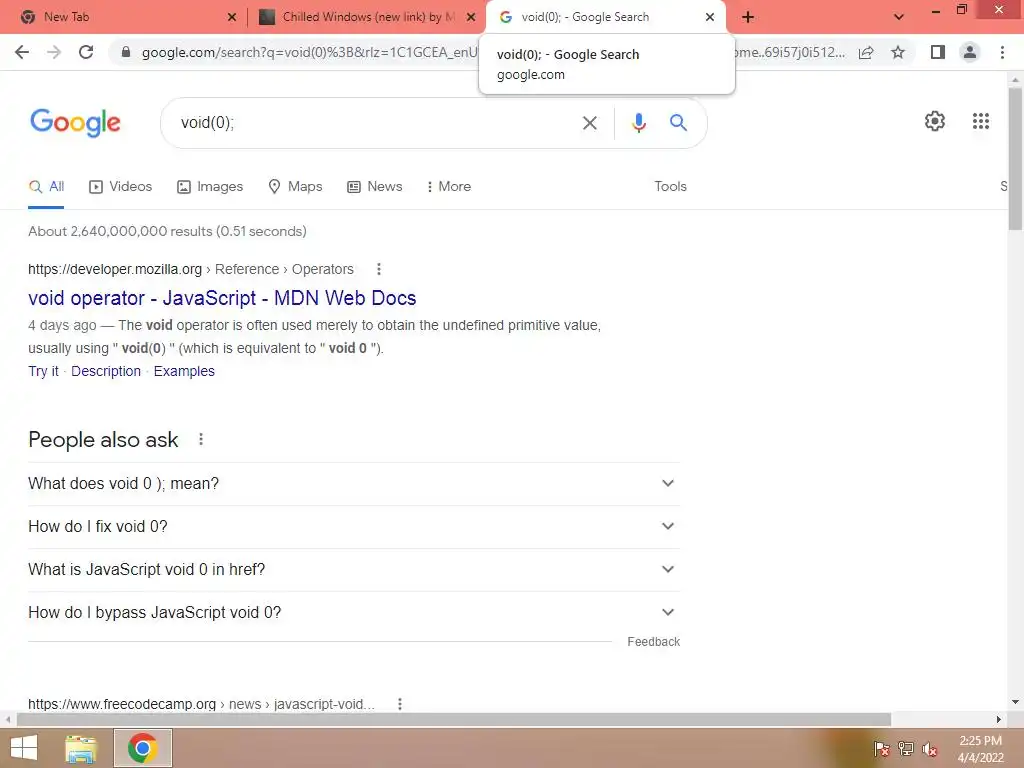Open File Explorer from taskbar
This screenshot has height=768, width=1024.
81,748
